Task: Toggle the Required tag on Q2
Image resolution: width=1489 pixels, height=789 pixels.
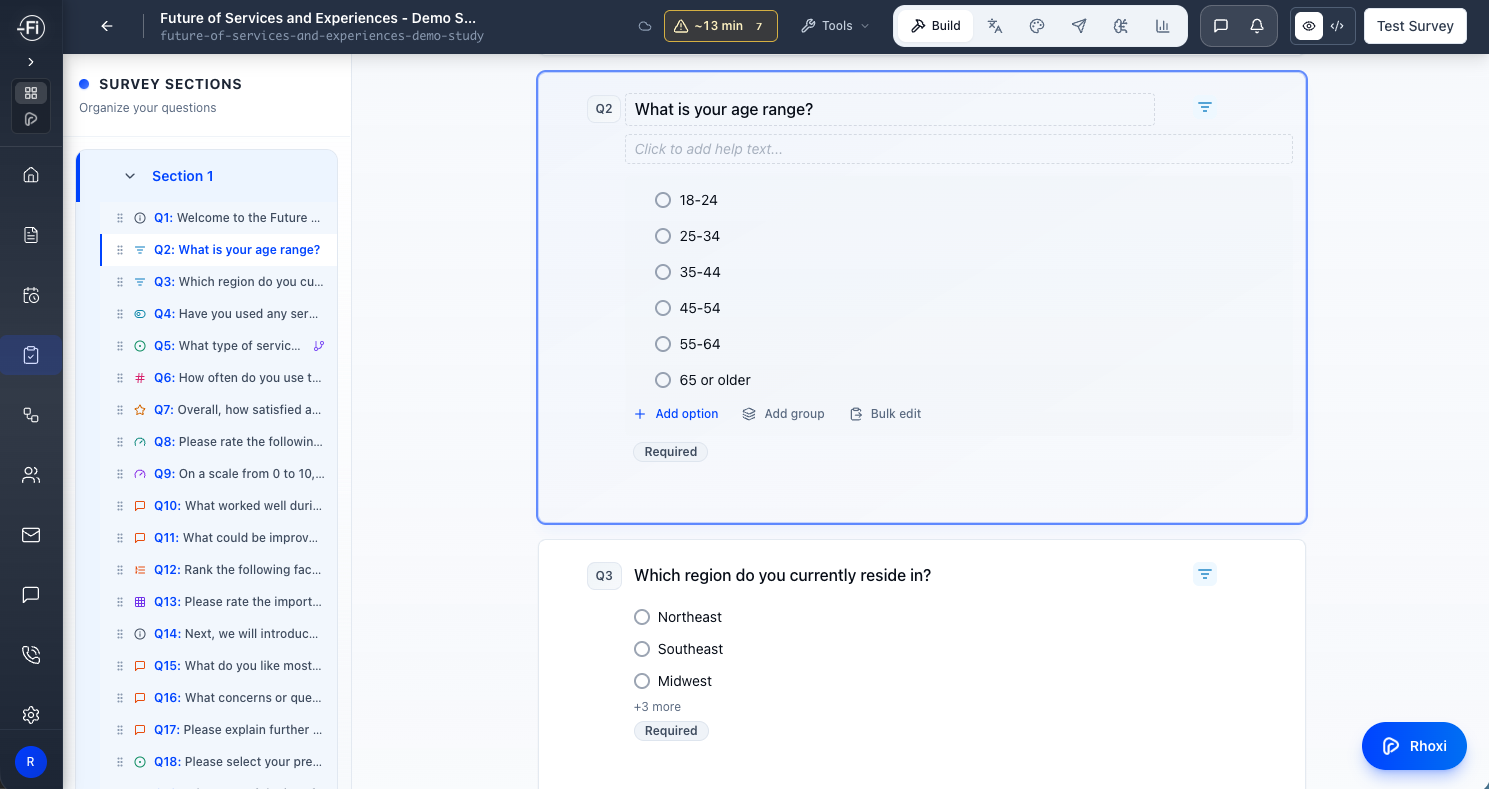Action: tap(670, 452)
